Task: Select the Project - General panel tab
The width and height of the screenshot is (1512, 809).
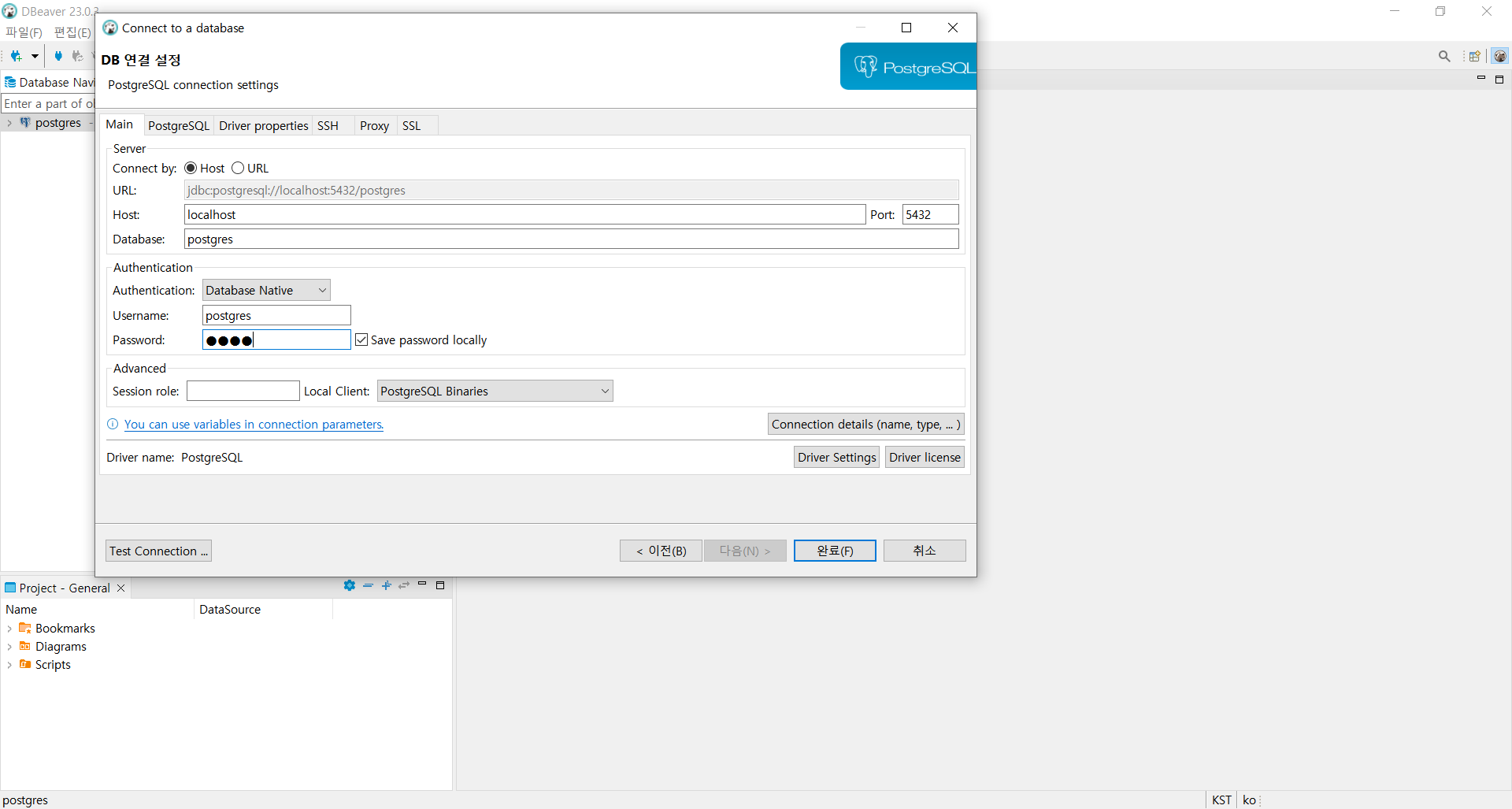Action: click(x=65, y=588)
